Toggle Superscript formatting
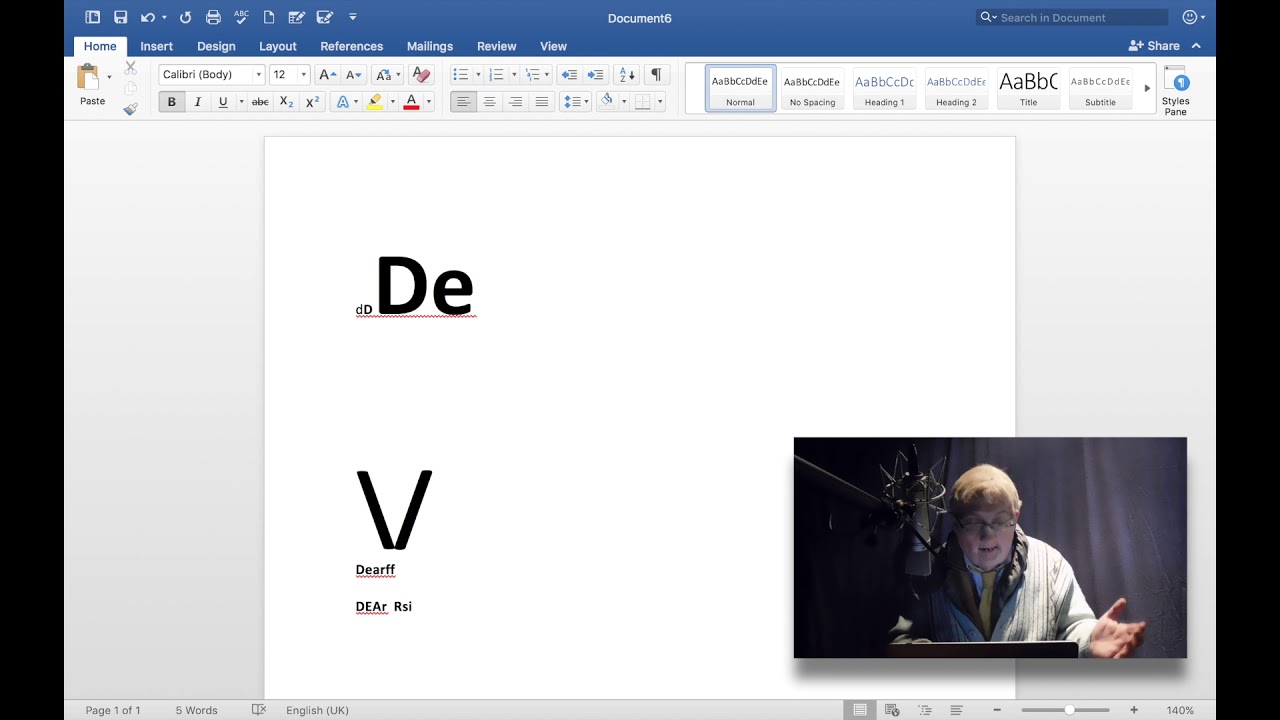The image size is (1280, 720). click(312, 102)
